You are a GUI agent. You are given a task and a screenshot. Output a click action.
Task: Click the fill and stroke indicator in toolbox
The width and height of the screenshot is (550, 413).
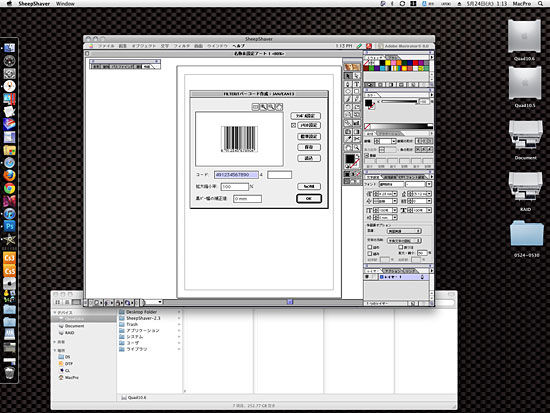tap(352, 161)
